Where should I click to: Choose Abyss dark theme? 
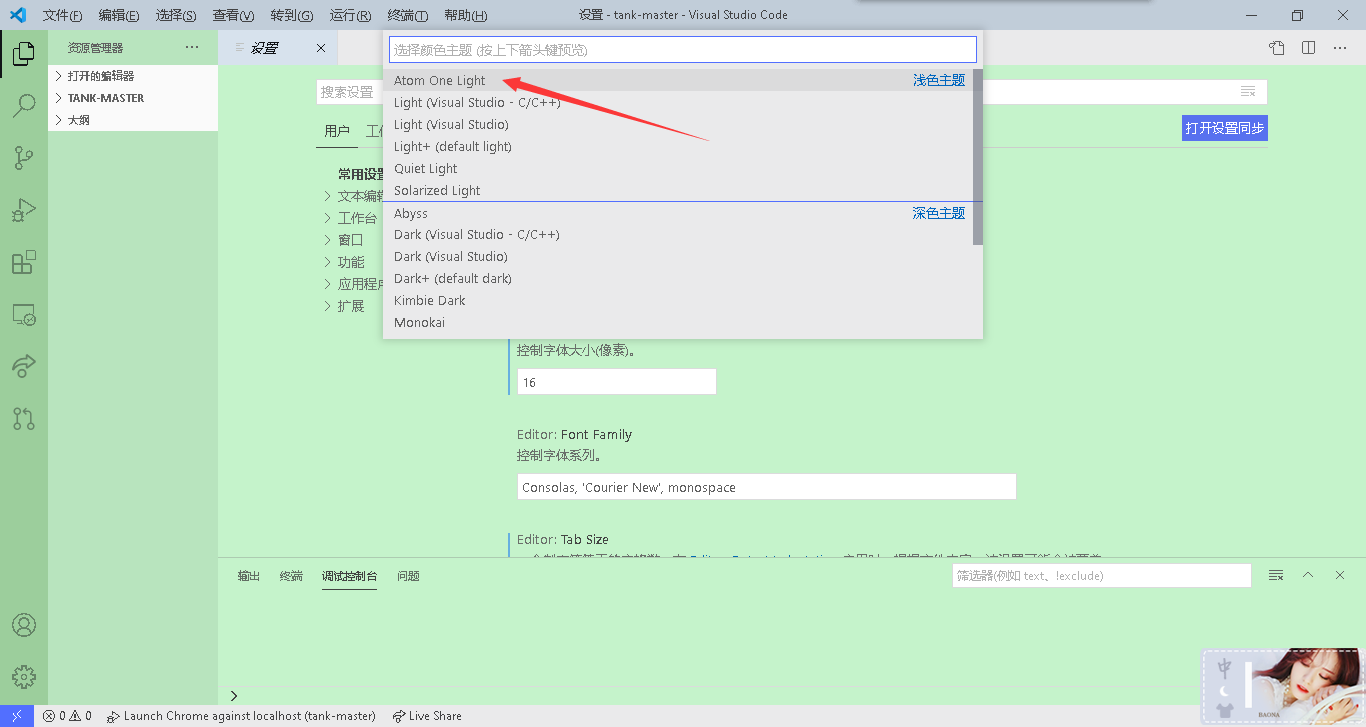(x=677, y=213)
